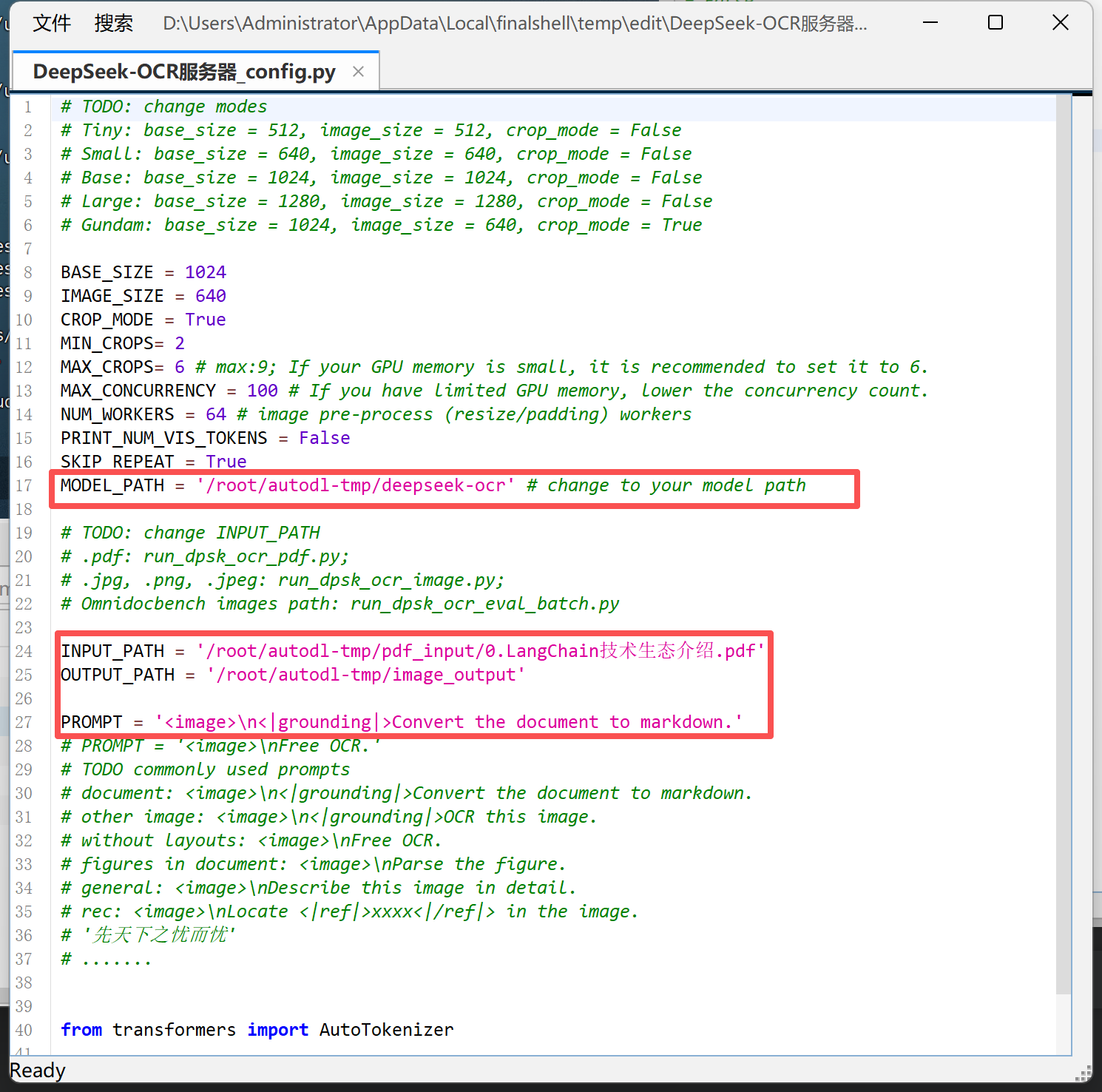
Task: Click the 'run_dpsk_ocr_eval_batch.py' comment line
Action: (340, 604)
